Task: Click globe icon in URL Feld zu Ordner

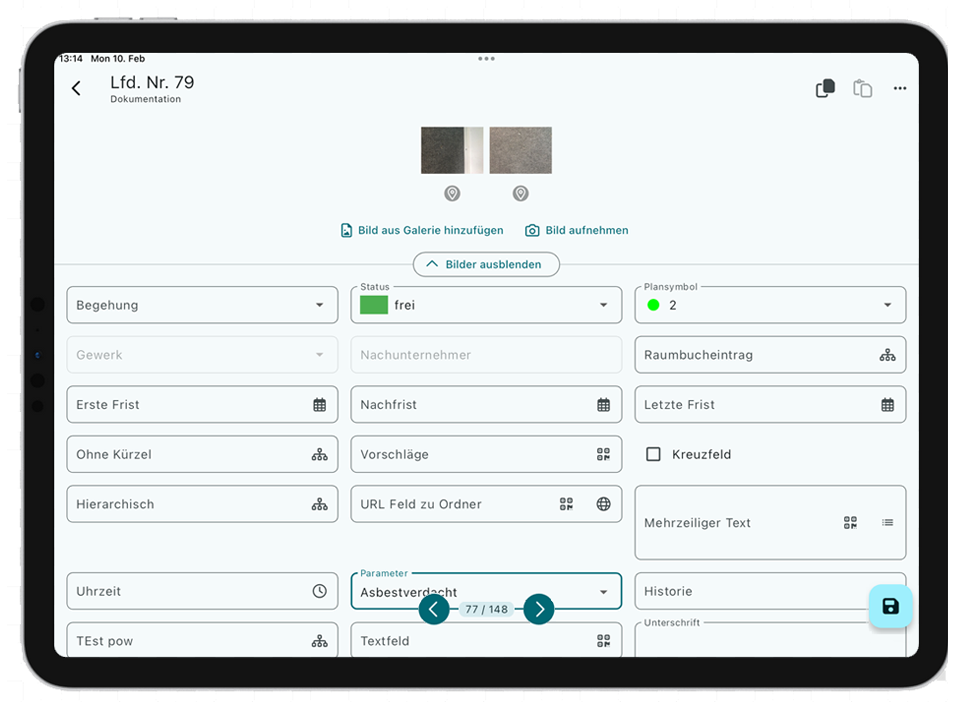Action: click(x=603, y=504)
